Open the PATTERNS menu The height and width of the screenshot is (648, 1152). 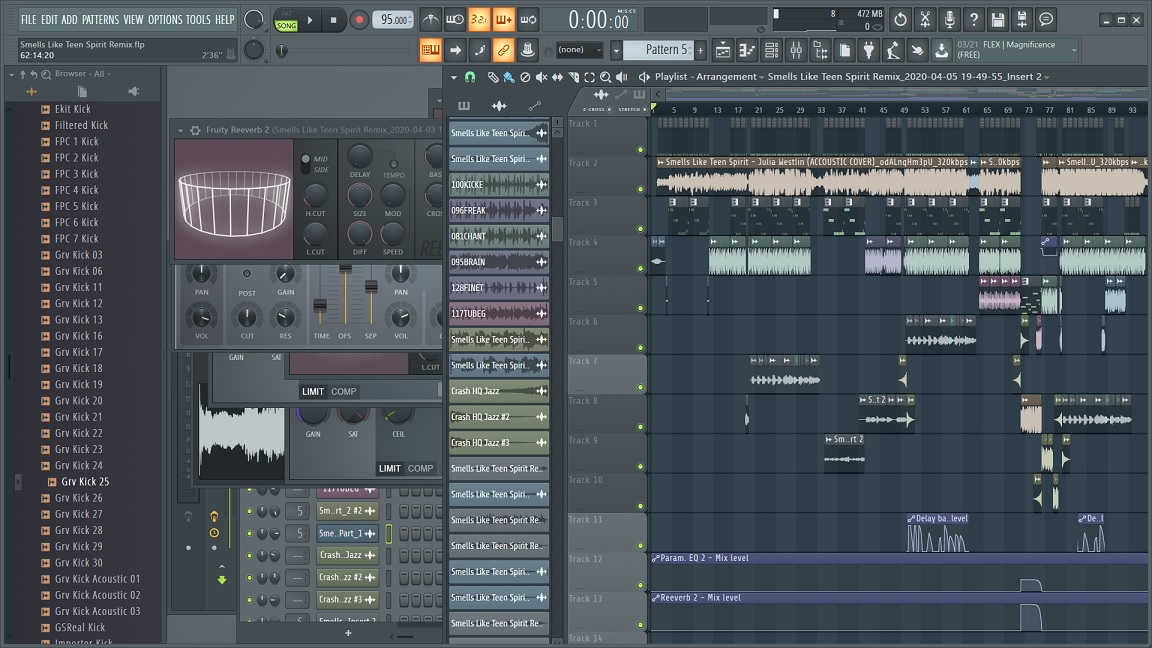point(100,20)
